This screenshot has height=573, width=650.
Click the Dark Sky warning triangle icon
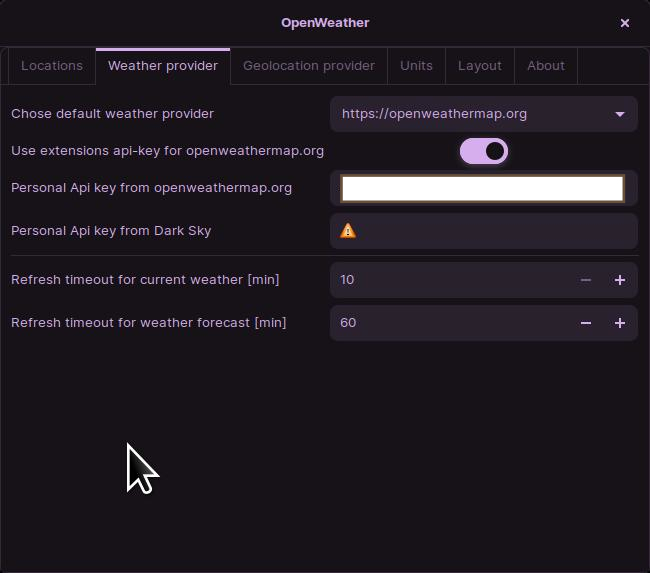[348, 231]
